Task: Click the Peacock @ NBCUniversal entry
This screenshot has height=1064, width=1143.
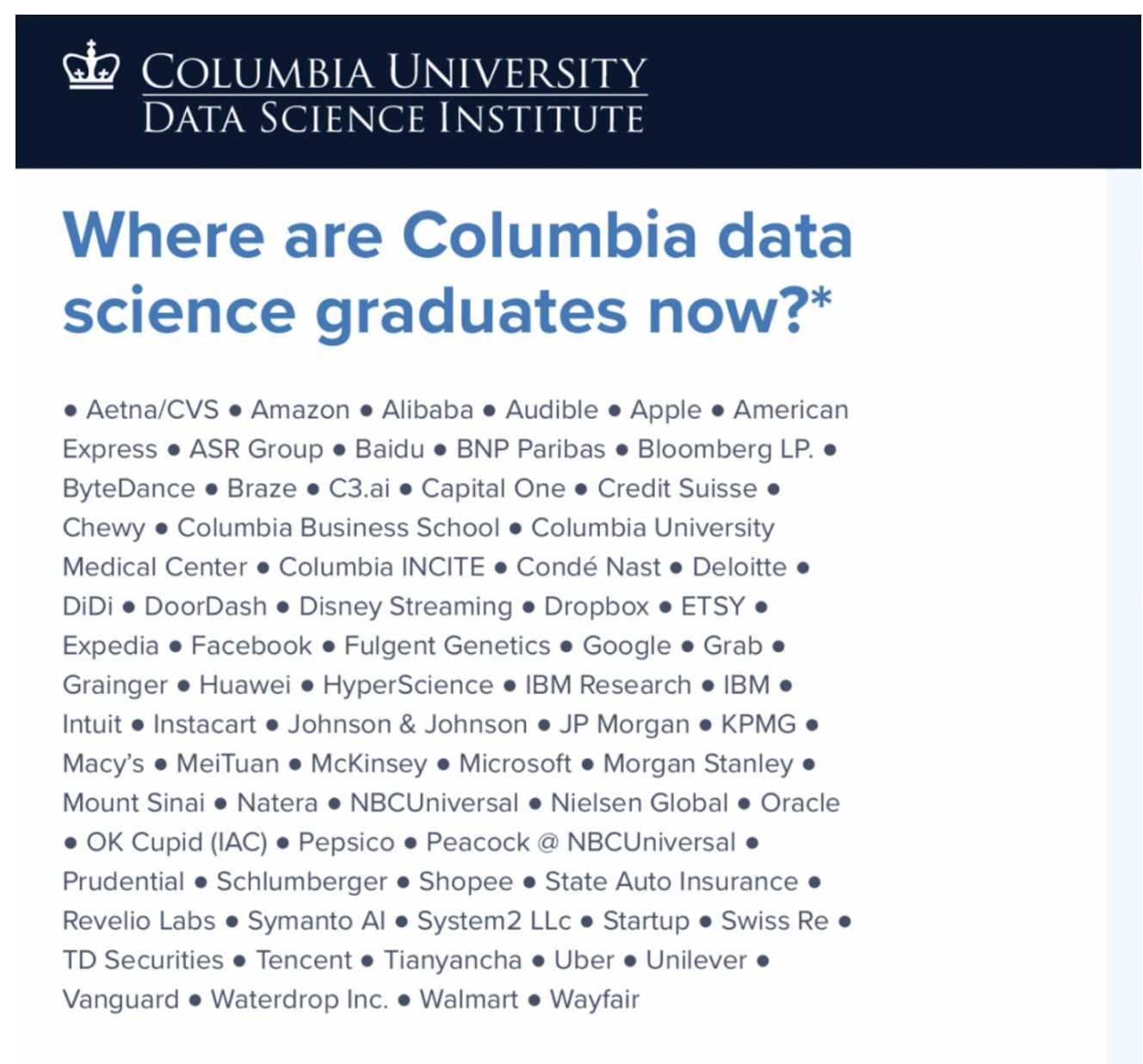Action: pyautogui.click(x=581, y=842)
